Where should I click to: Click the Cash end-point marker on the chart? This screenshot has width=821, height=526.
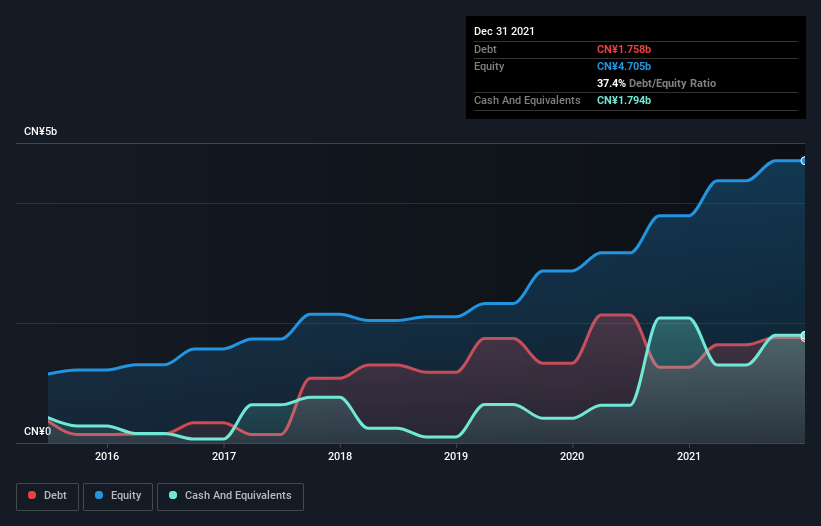[804, 335]
